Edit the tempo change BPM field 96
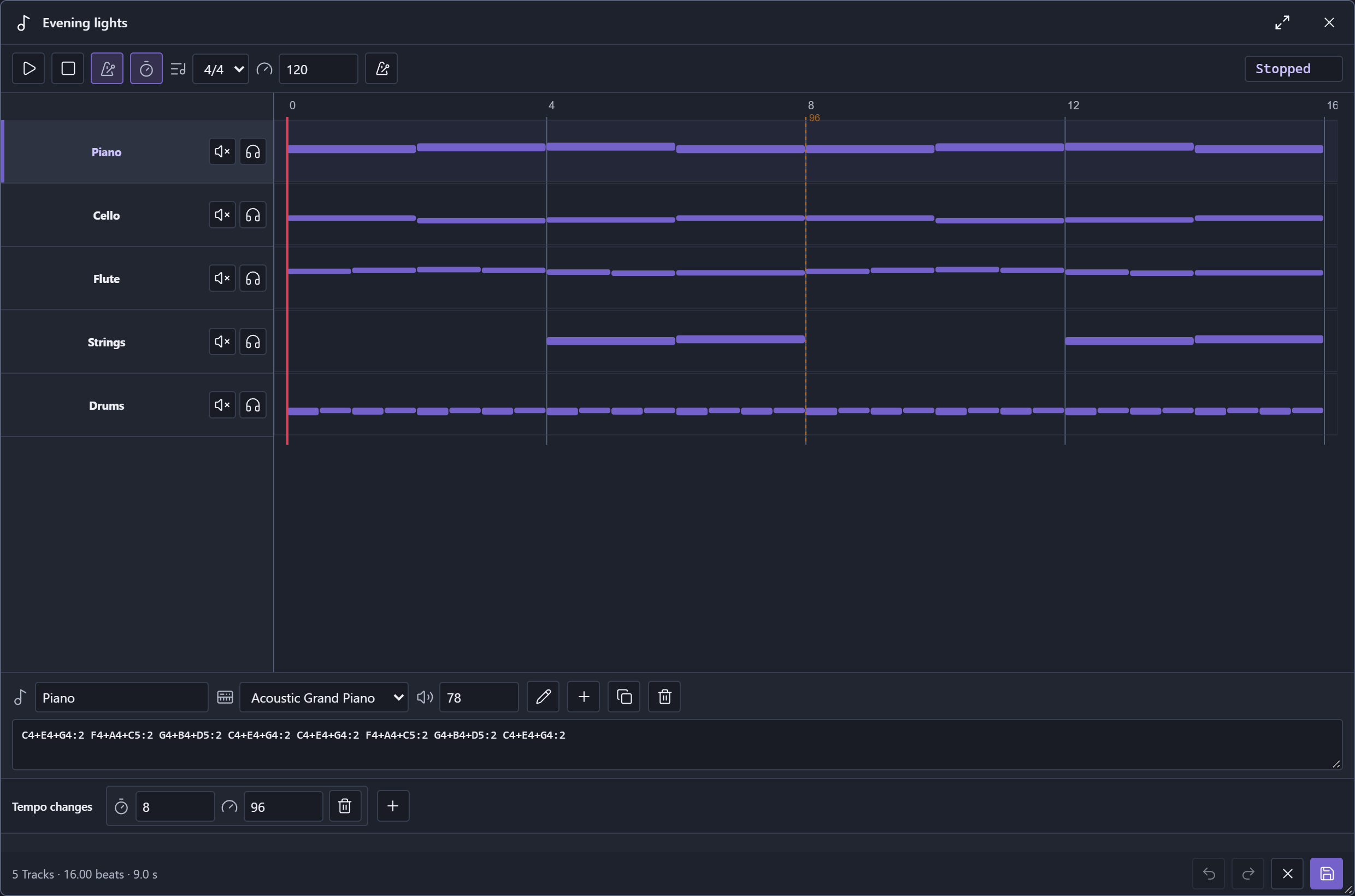Screen dimensions: 1355x896 pos(283,806)
